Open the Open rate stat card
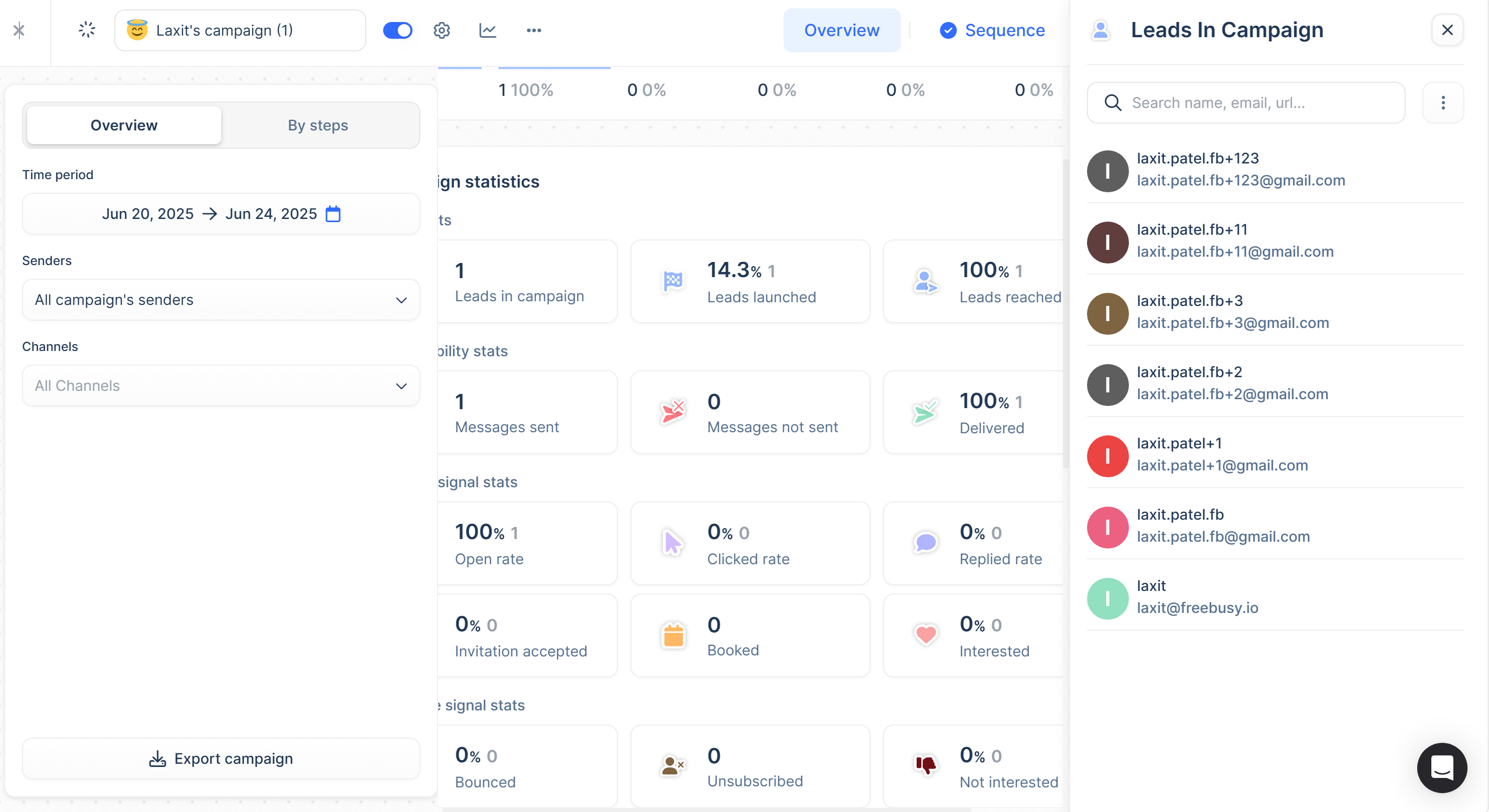The width and height of the screenshot is (1489, 812). coord(527,543)
